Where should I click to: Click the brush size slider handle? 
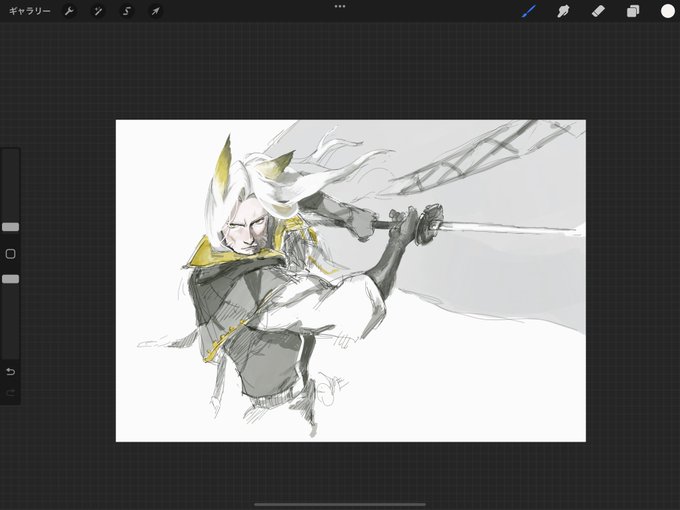pyautogui.click(x=10, y=227)
